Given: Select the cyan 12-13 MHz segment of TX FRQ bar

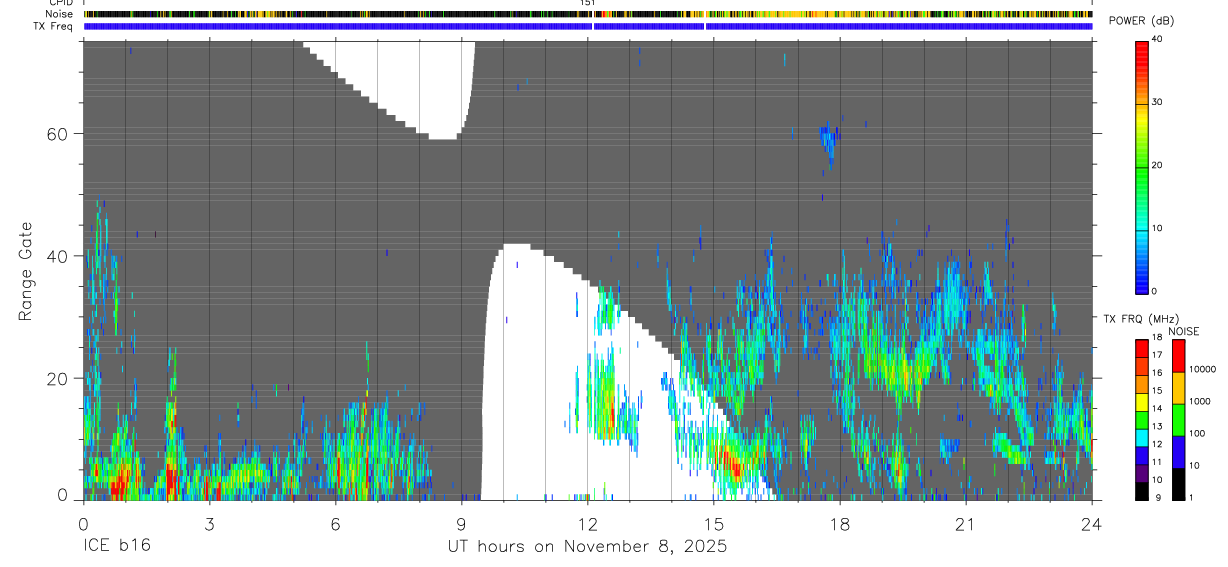Looking at the screenshot, I should 1142,438.
